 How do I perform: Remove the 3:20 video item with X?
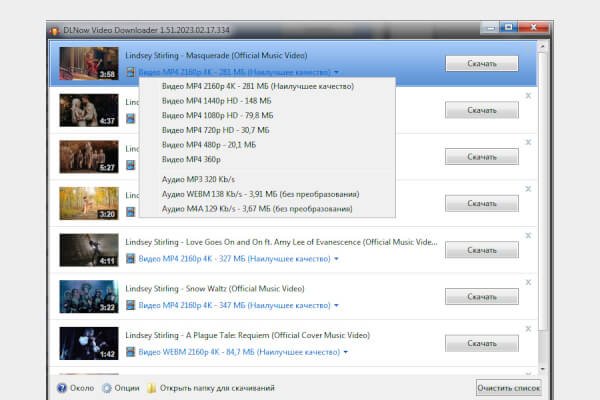(528, 189)
